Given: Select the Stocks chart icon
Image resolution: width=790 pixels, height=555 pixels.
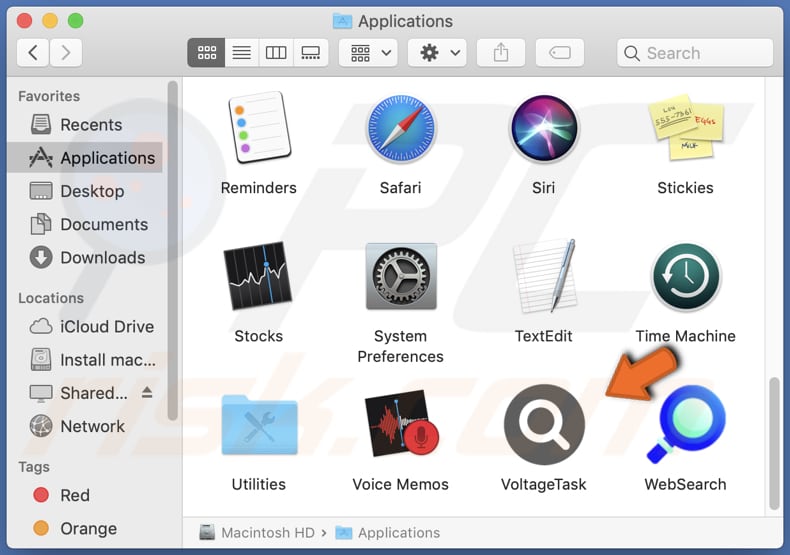Looking at the screenshot, I should (258, 275).
